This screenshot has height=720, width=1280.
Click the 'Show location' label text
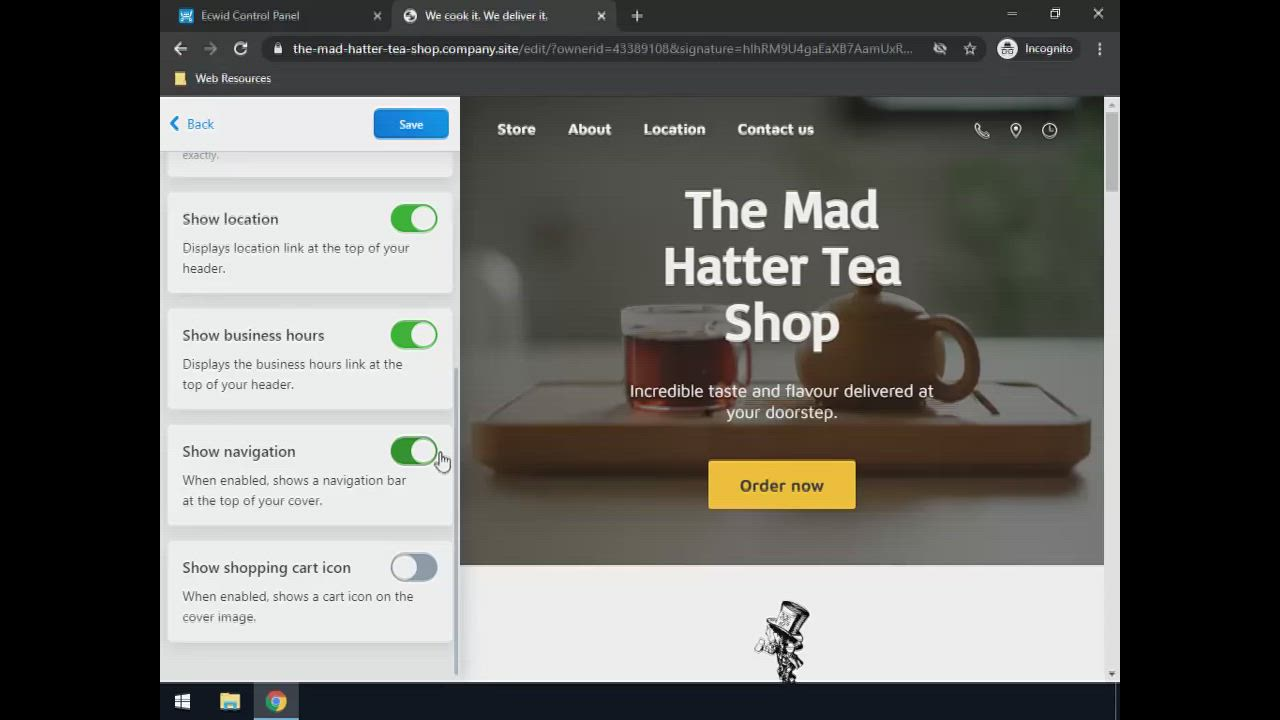click(230, 219)
